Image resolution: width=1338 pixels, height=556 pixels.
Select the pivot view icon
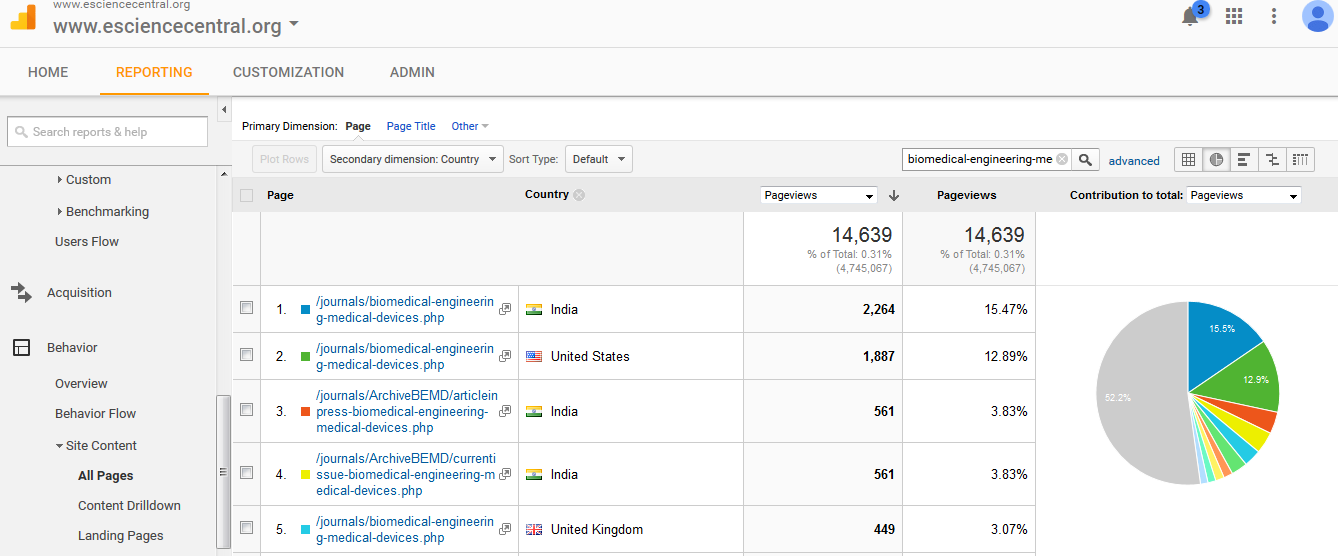click(x=1300, y=159)
